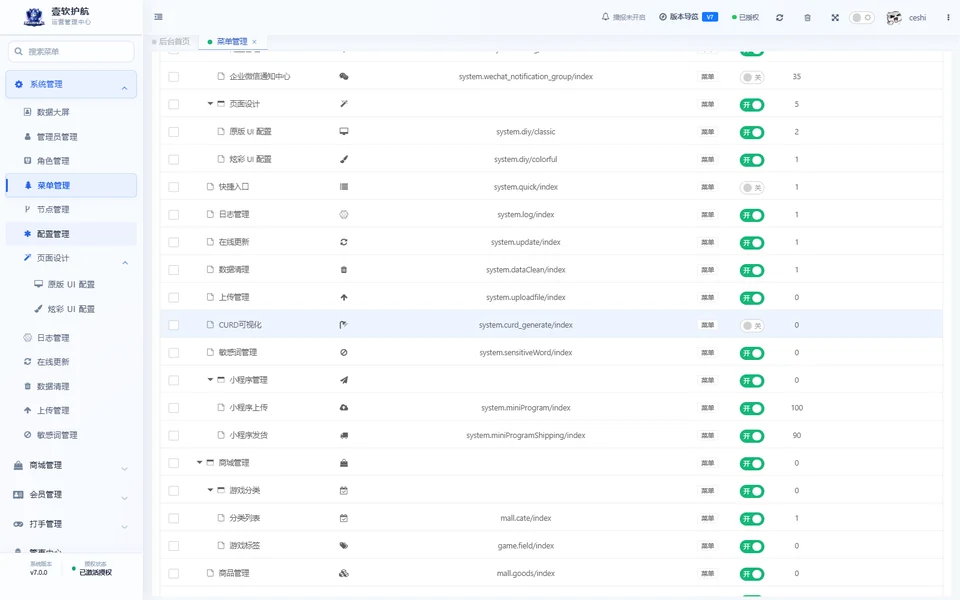The height and width of the screenshot is (600, 960).
Task: Collapse the 商城管理 tree row in table
Action: (x=199, y=463)
